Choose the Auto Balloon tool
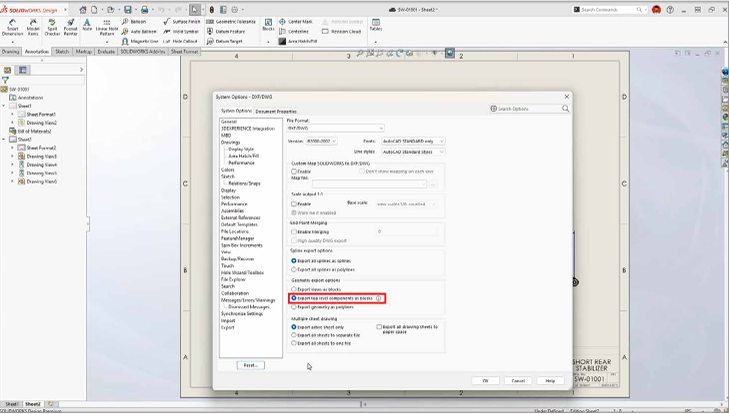729x414 pixels. click(139, 31)
